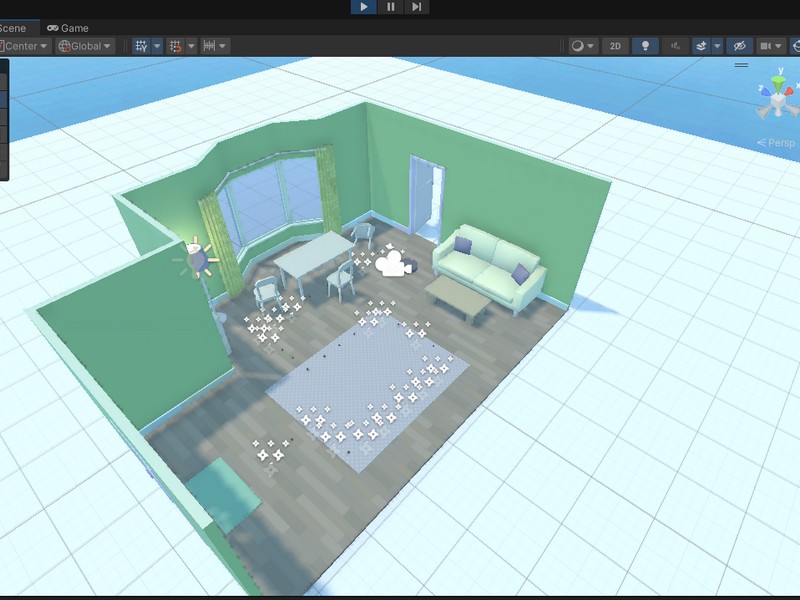The width and height of the screenshot is (800, 600).
Task: Toggle hidden objects scene visibility icon
Action: tap(739, 46)
